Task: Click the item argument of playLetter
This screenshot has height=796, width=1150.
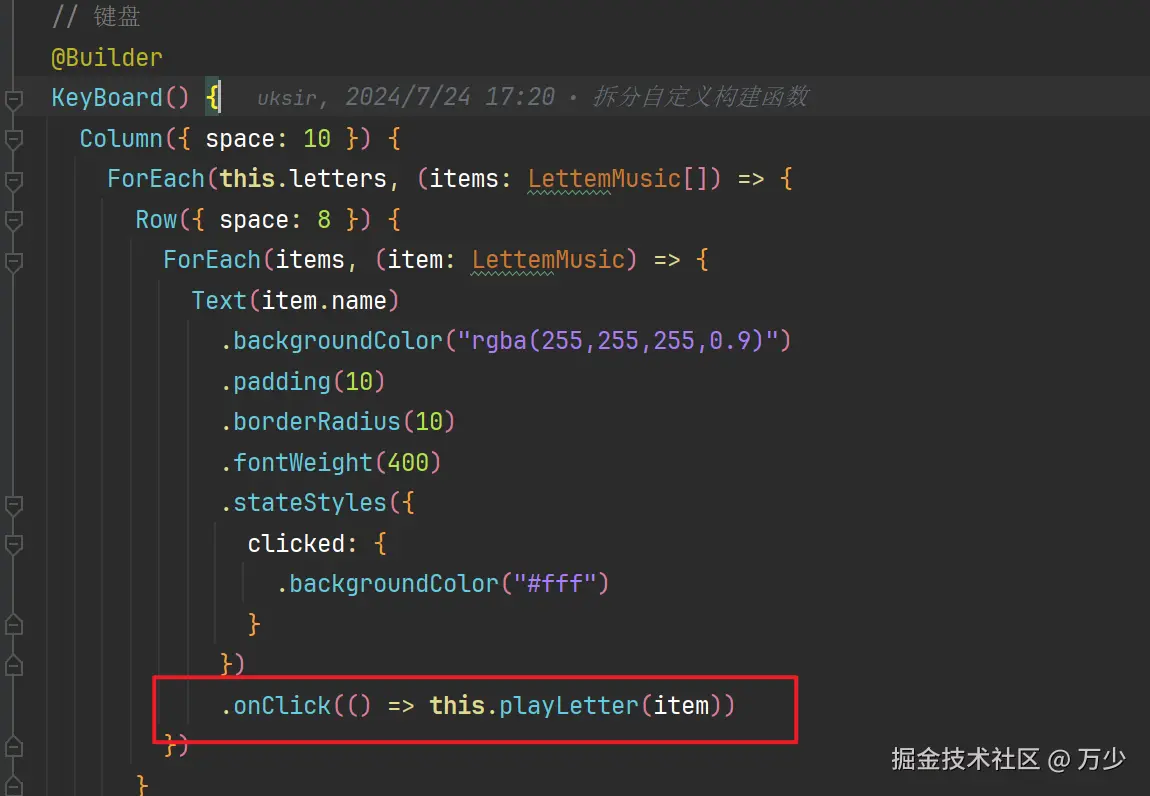Action: pyautogui.click(x=681, y=706)
